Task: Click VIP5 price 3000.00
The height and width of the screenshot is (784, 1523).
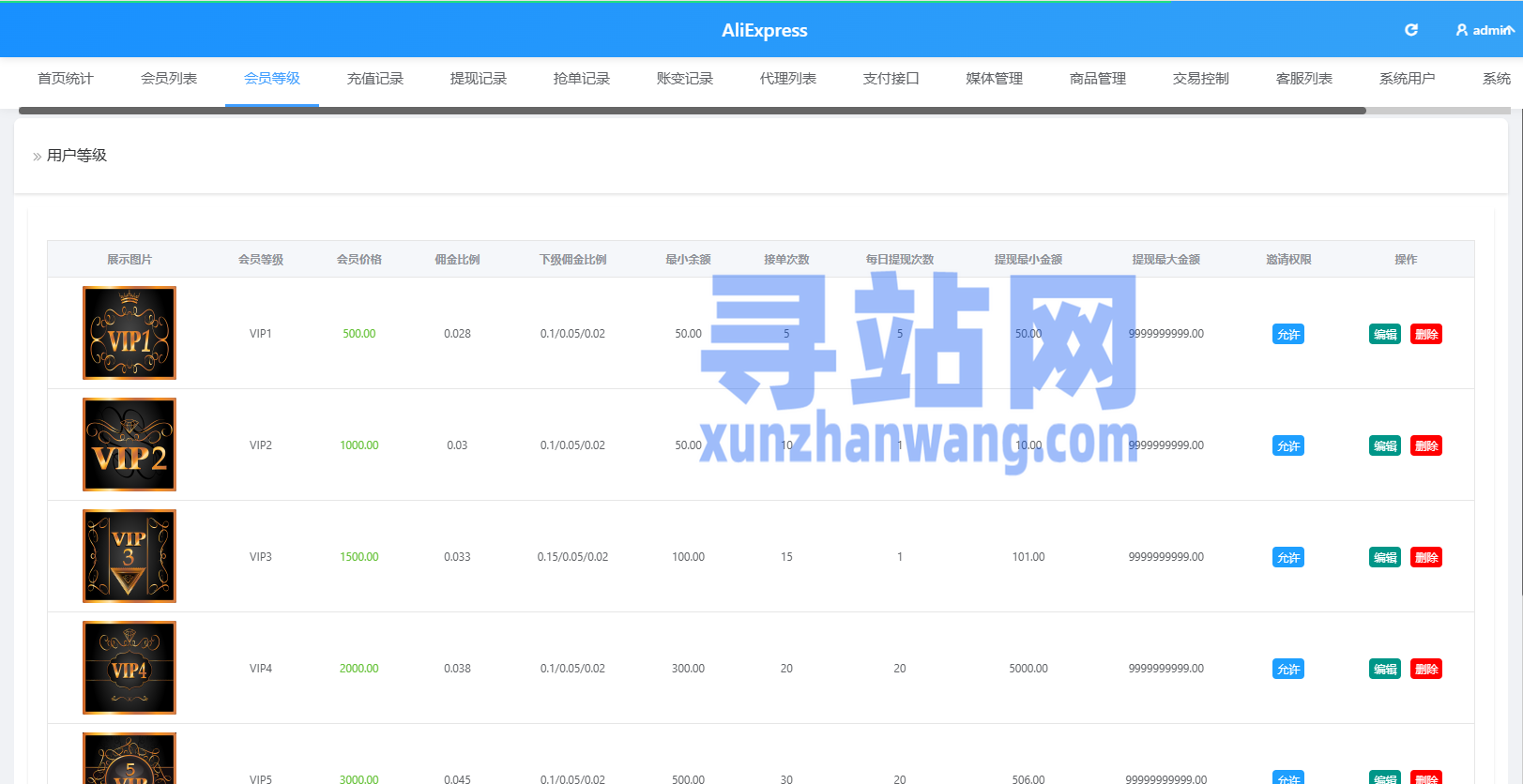Action: [x=359, y=779]
